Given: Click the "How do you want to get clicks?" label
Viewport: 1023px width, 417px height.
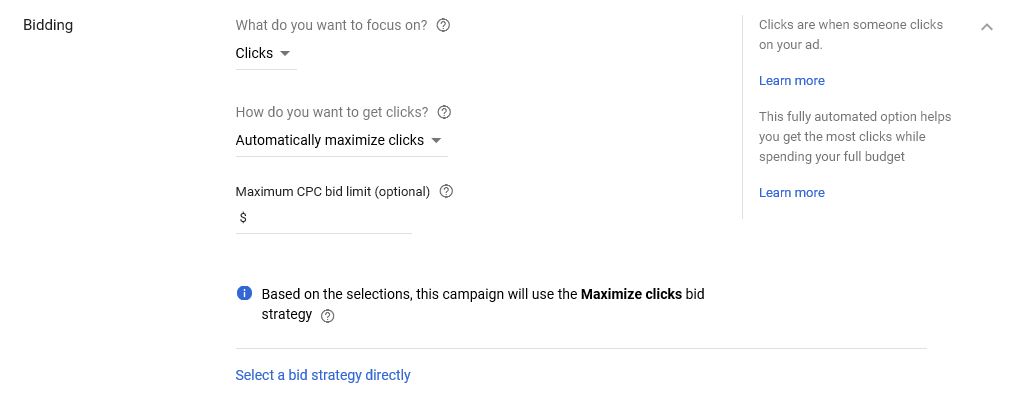Looking at the screenshot, I should pos(332,112).
